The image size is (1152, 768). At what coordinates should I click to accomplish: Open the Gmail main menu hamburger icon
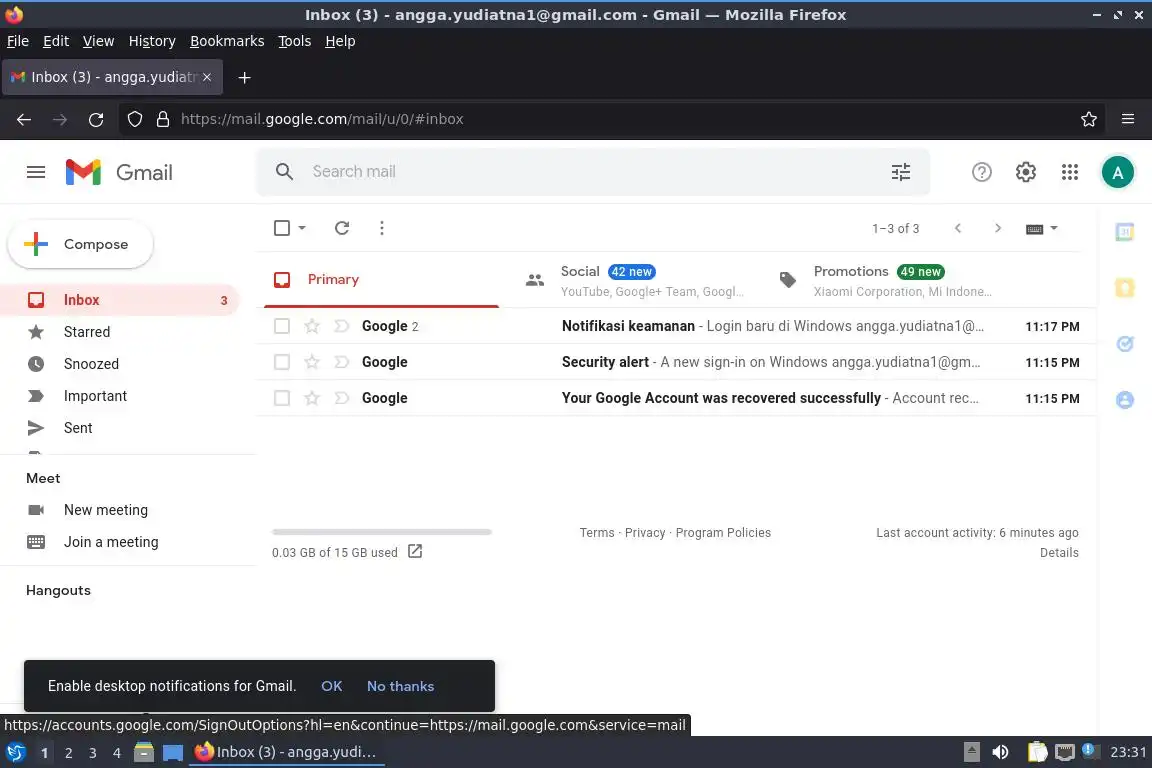(x=36, y=172)
